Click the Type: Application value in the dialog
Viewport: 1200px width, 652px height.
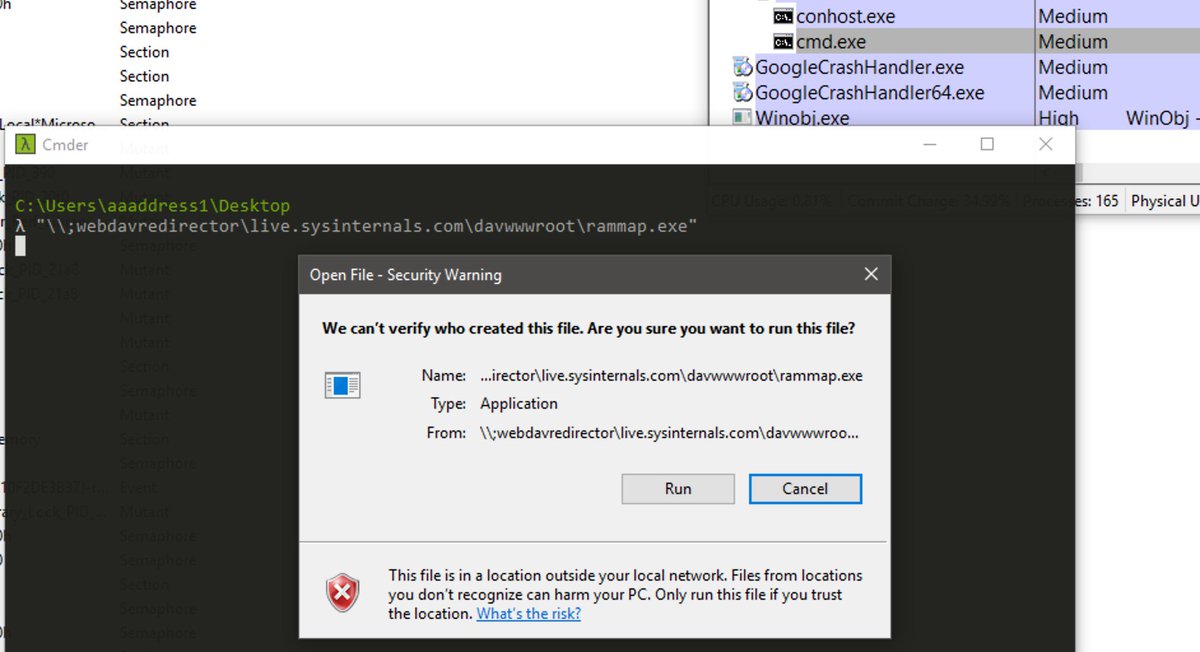519,404
